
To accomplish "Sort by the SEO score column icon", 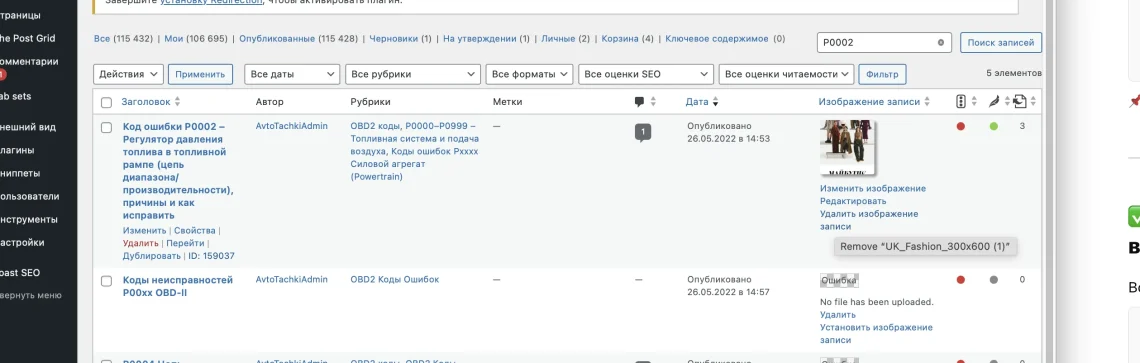I will pos(960,102).
